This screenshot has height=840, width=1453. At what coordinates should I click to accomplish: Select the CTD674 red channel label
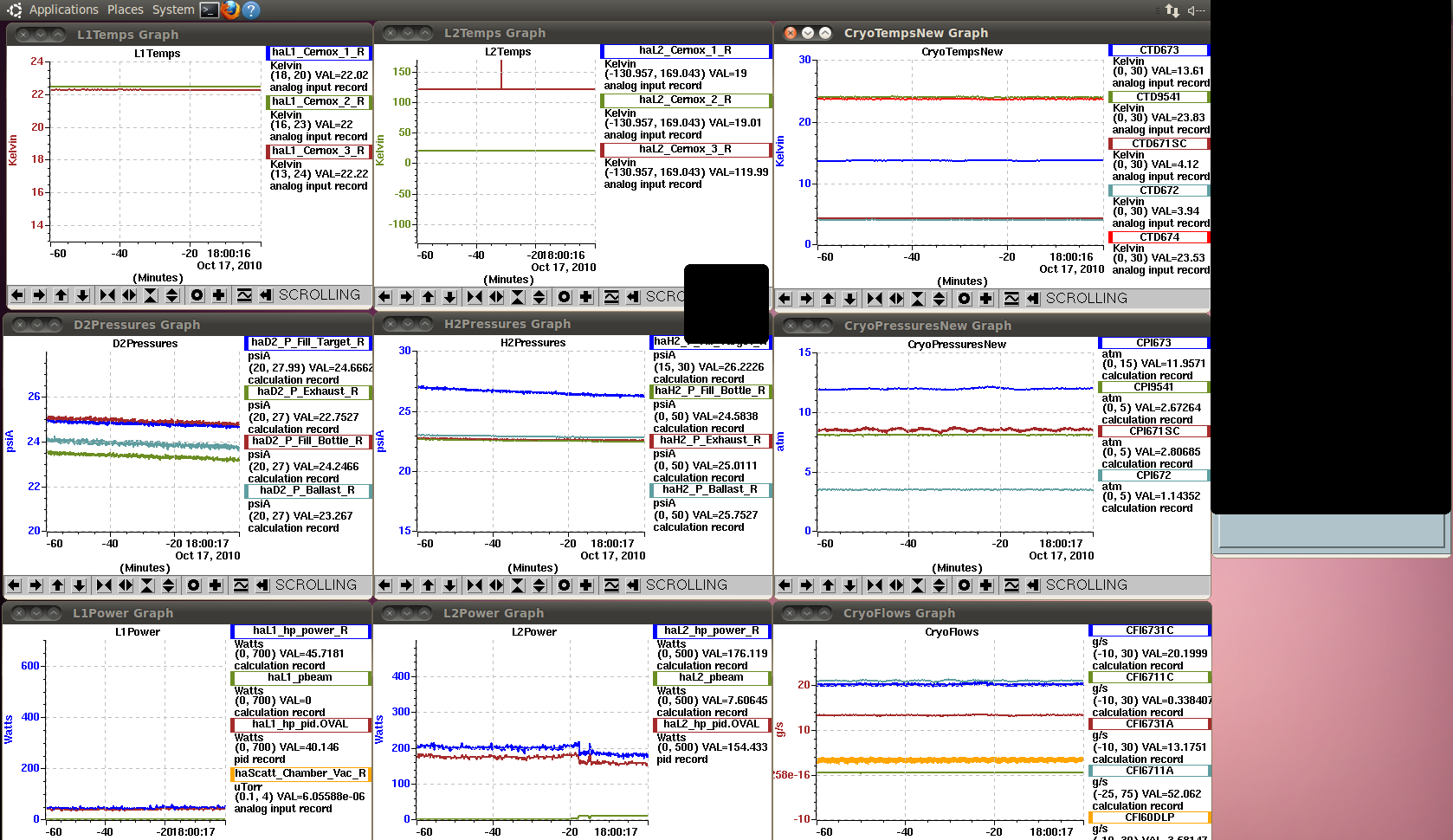click(1159, 237)
